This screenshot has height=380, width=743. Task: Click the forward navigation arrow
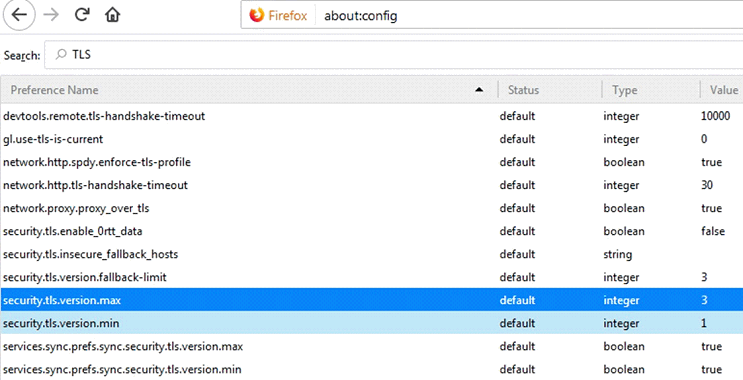(x=51, y=15)
